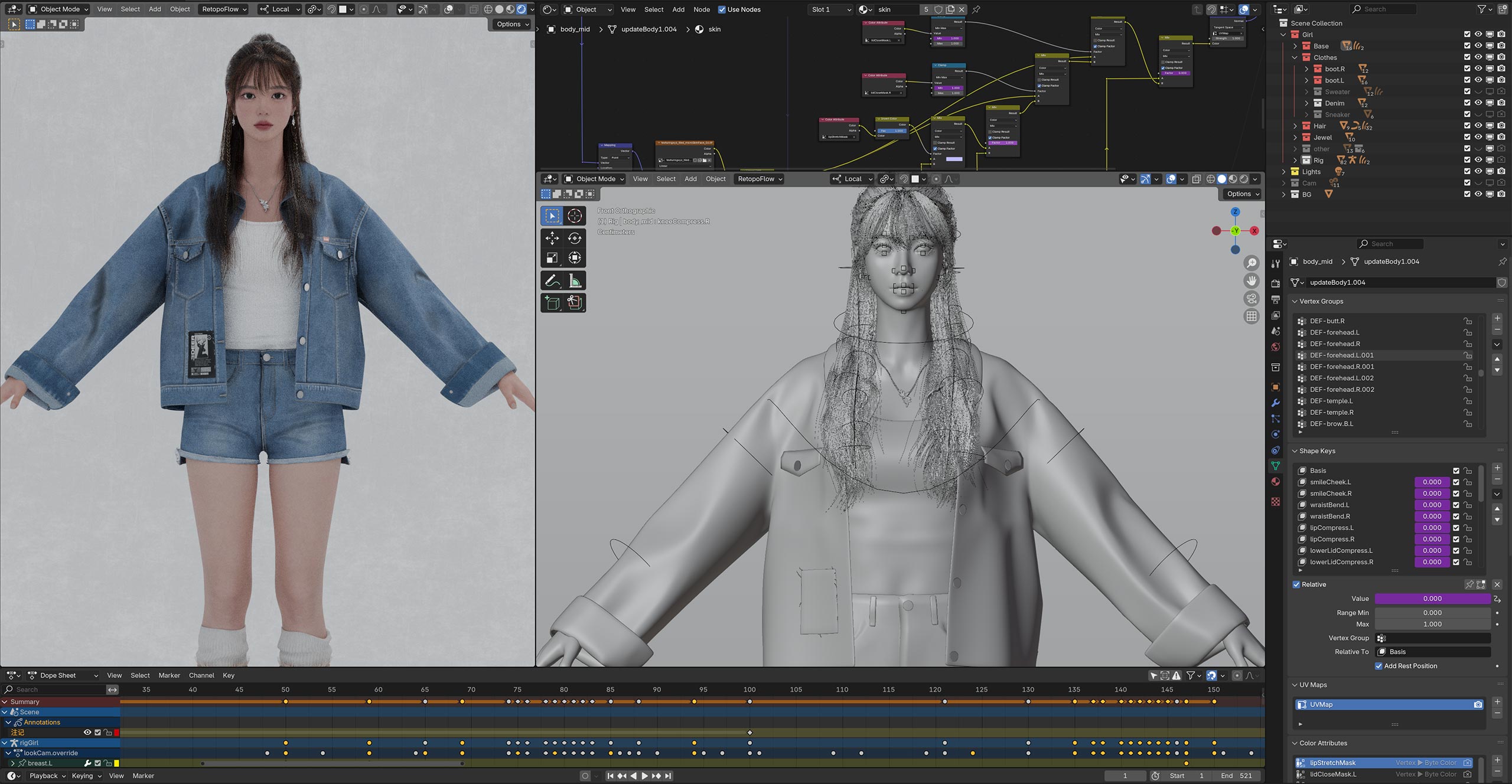This screenshot has width=1512, height=784.
Task: Unlink the skin material with X button
Action: [962, 9]
